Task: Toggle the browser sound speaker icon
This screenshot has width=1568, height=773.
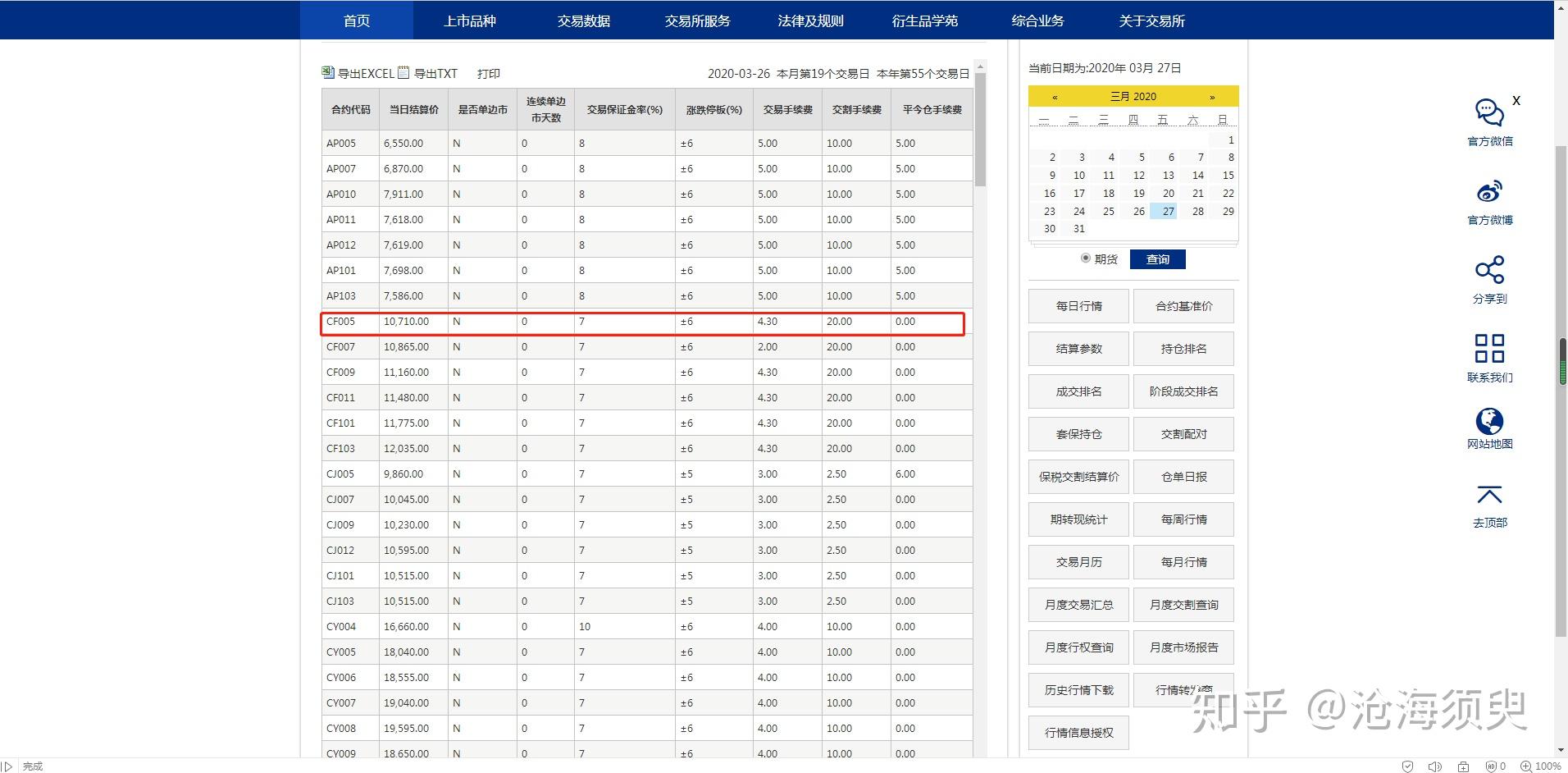Action: tap(1435, 766)
